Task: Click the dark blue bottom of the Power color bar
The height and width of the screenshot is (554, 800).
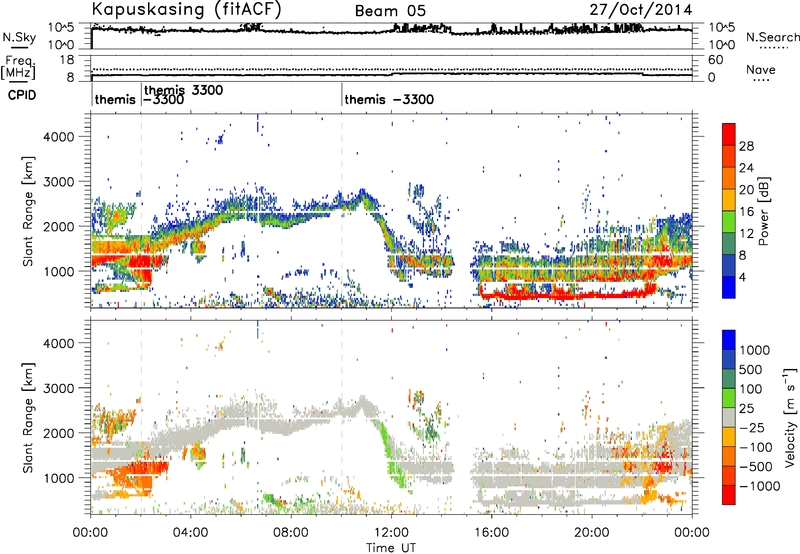Action: pyautogui.click(x=729, y=289)
